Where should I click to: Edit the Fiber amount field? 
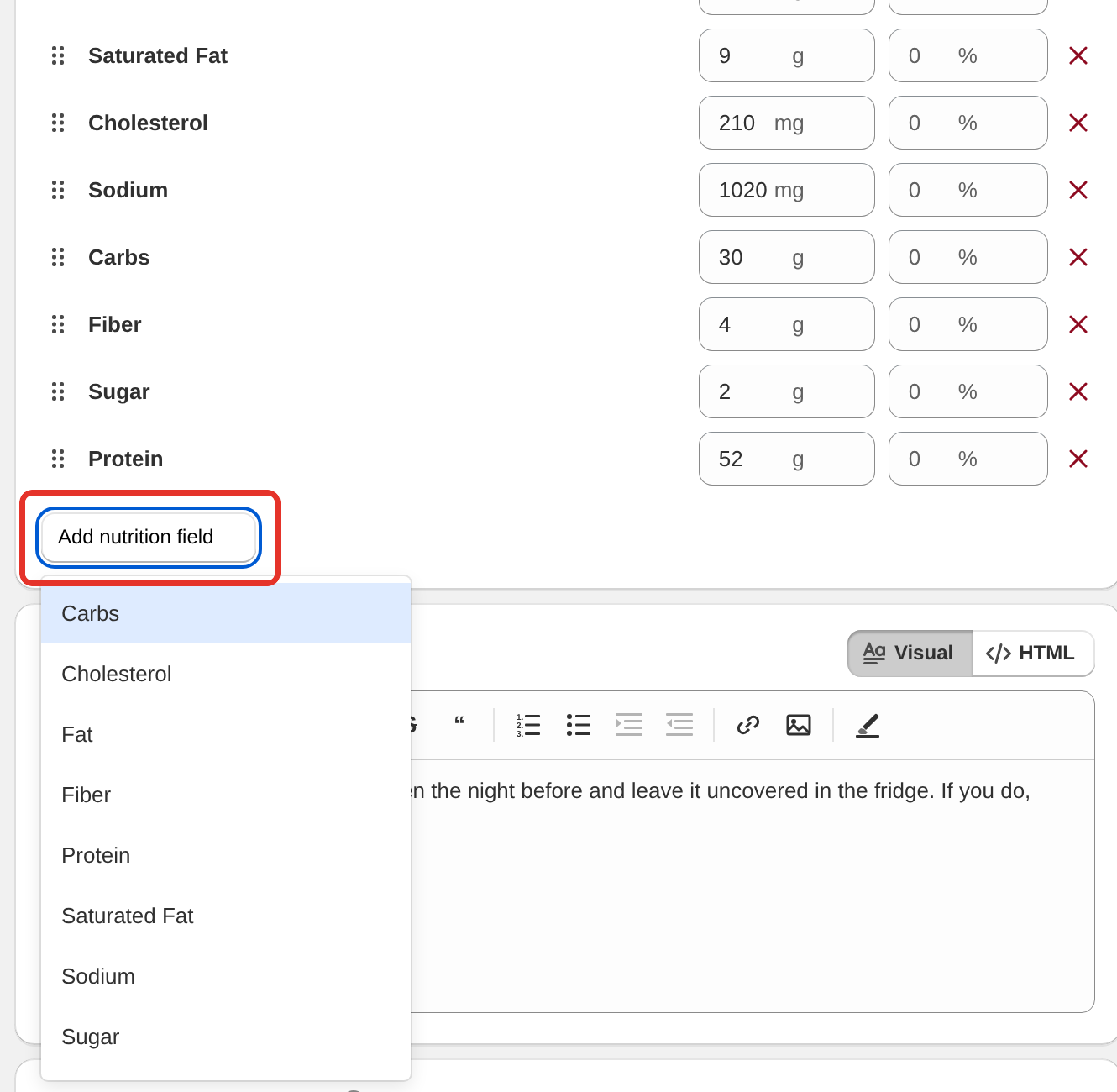[787, 324]
